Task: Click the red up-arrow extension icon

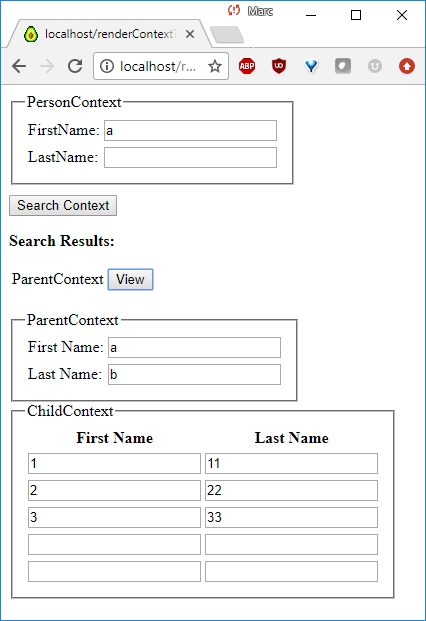Action: coord(407,66)
